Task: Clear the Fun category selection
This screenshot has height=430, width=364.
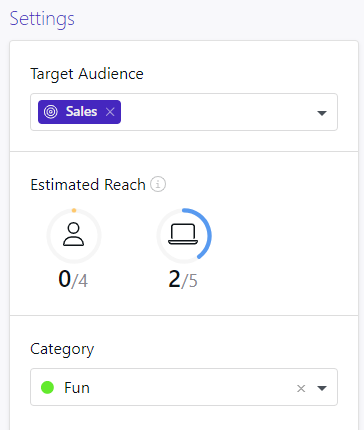Action: point(301,388)
